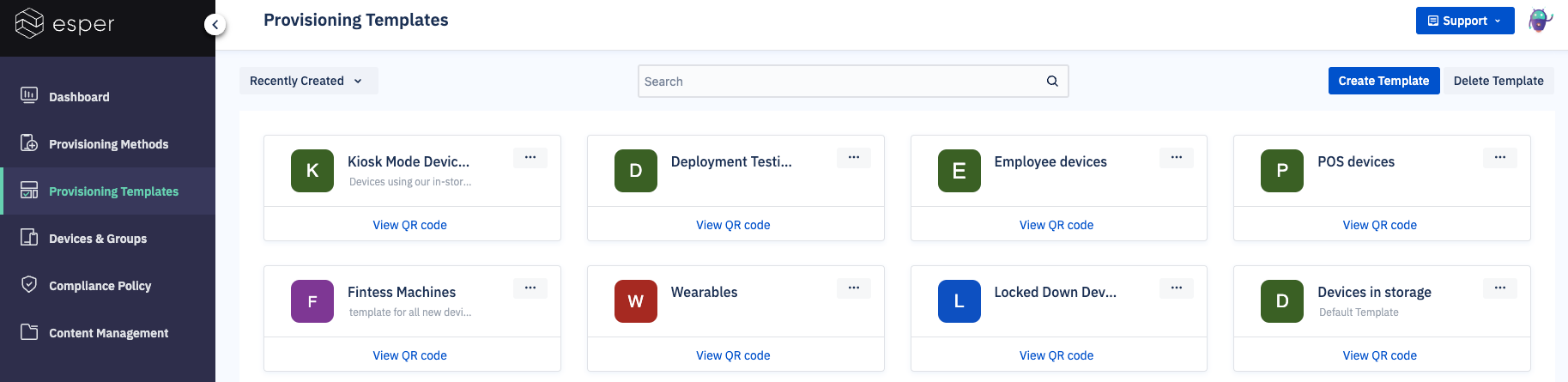Viewport: 1568px width, 382px height.
Task: Open more options for POS devices template
Action: tap(1500, 157)
